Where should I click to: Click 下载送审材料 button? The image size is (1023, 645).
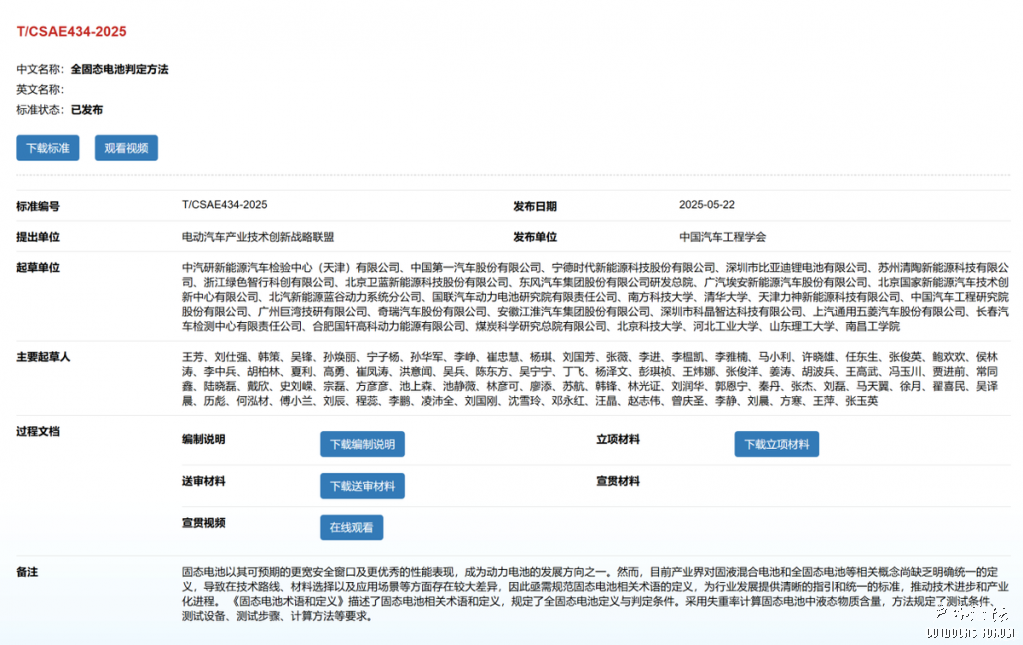[362, 486]
